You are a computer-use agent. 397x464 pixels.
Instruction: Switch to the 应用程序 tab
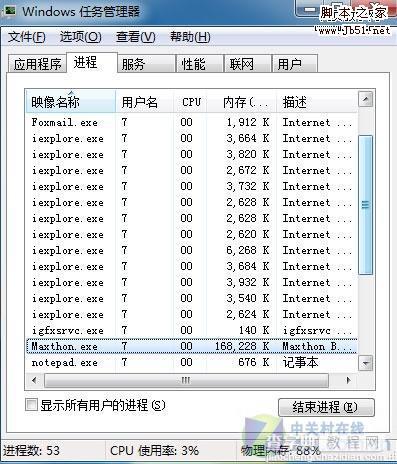(37, 64)
